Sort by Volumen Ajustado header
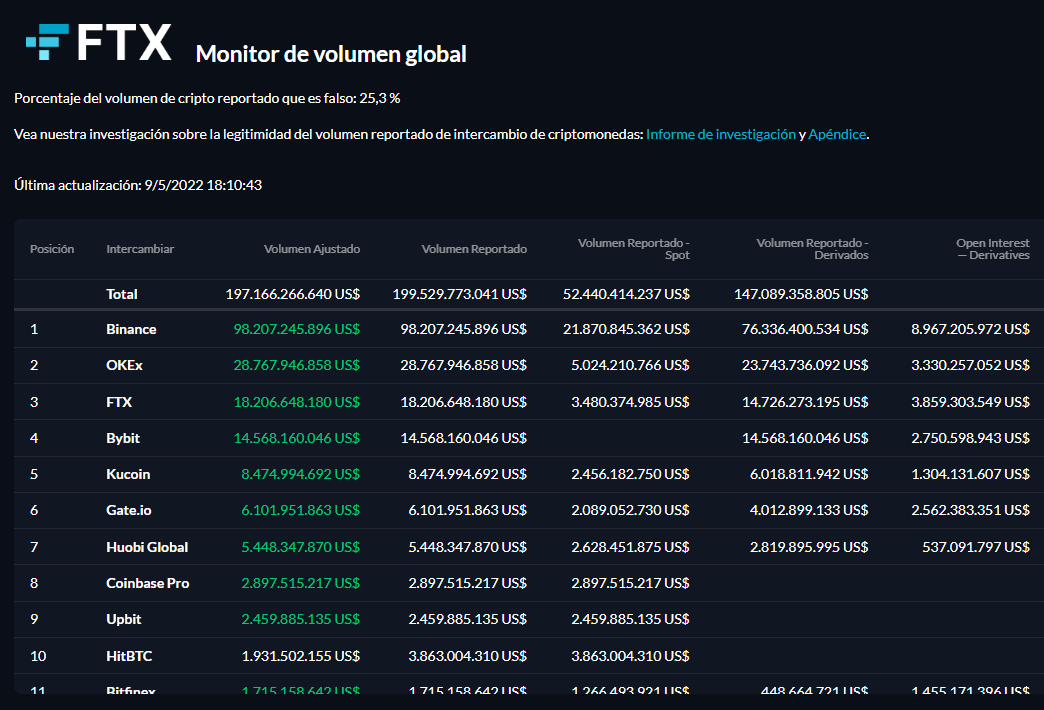Screen dimensions: 1044x710 click(312, 249)
